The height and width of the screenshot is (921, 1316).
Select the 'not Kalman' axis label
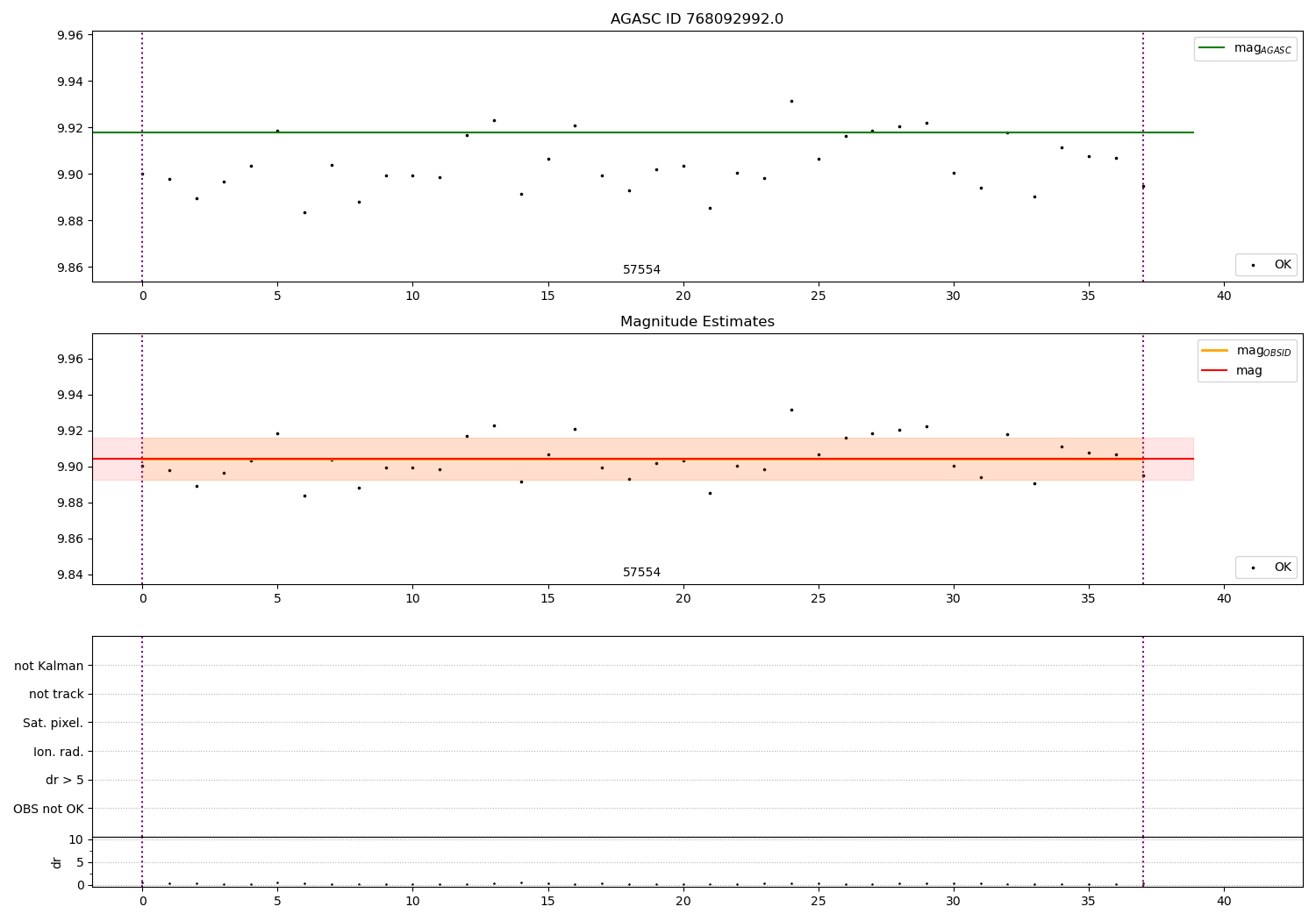(49, 666)
